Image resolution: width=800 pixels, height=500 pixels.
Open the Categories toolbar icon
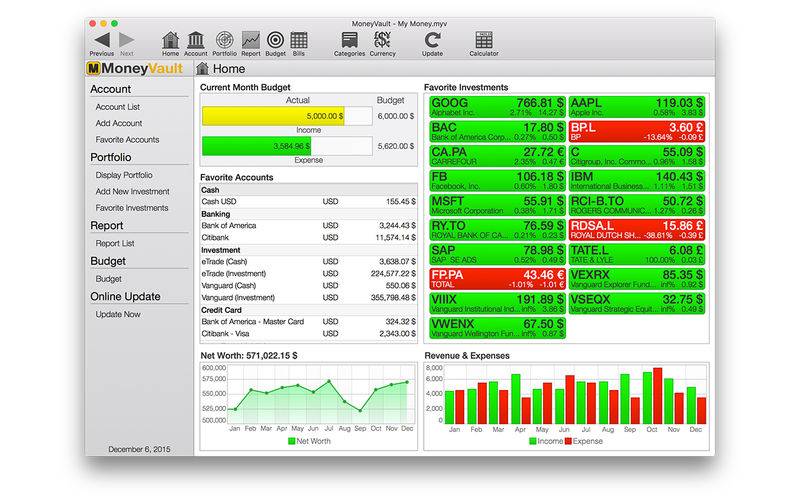click(x=349, y=39)
